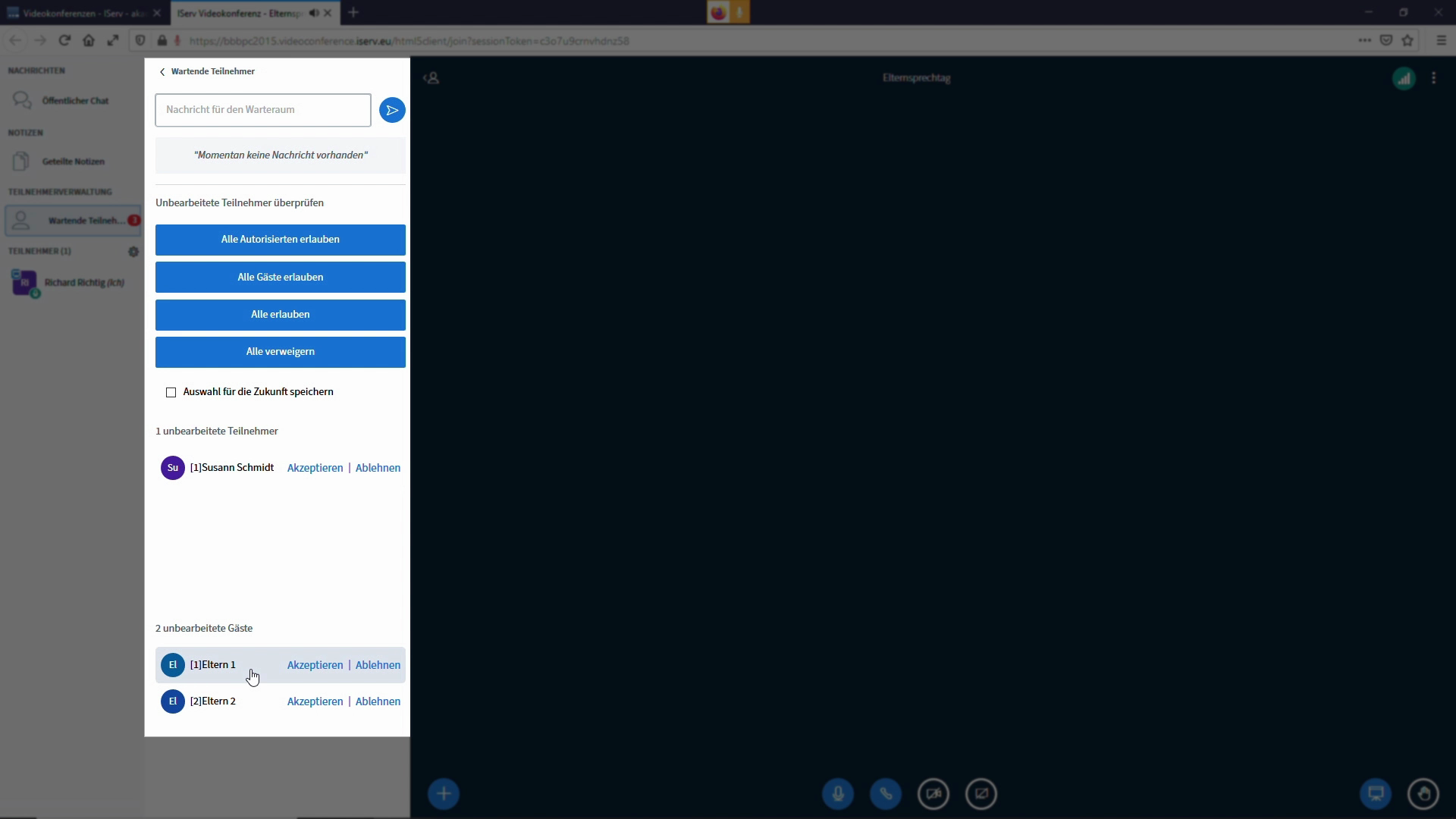Open the three-dot options menu
The image size is (1456, 819).
coord(1433,78)
